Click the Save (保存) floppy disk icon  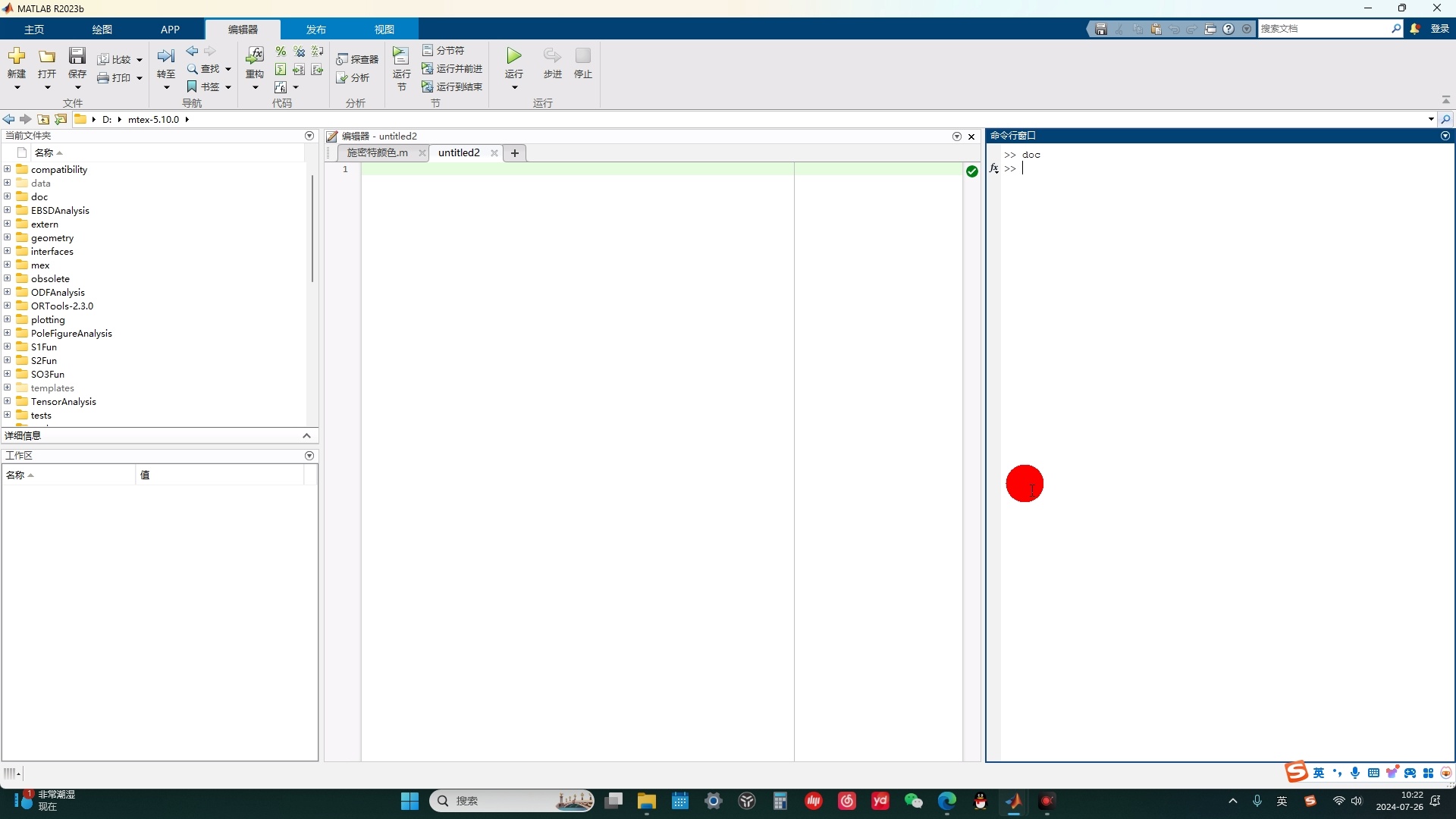[x=77, y=56]
